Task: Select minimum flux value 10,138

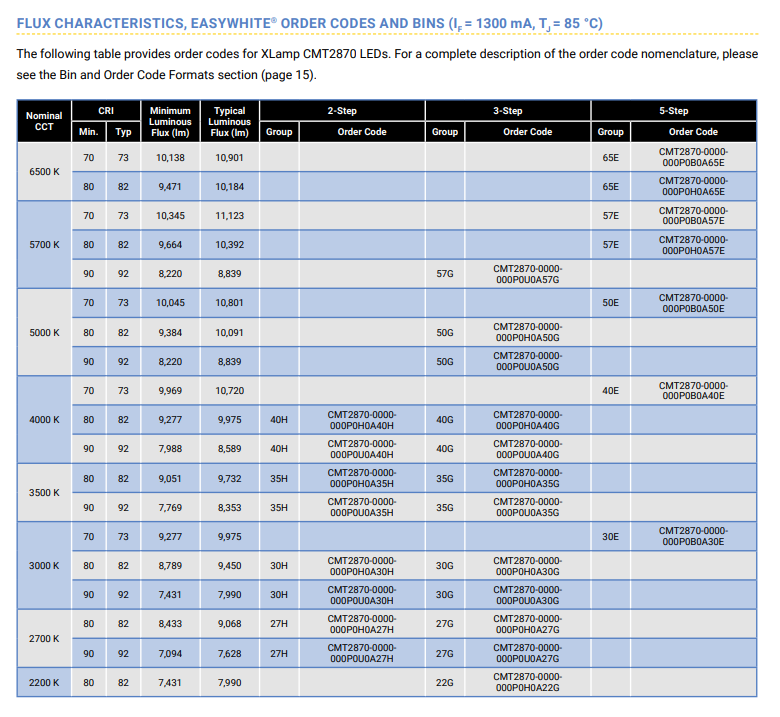Action: point(170,158)
